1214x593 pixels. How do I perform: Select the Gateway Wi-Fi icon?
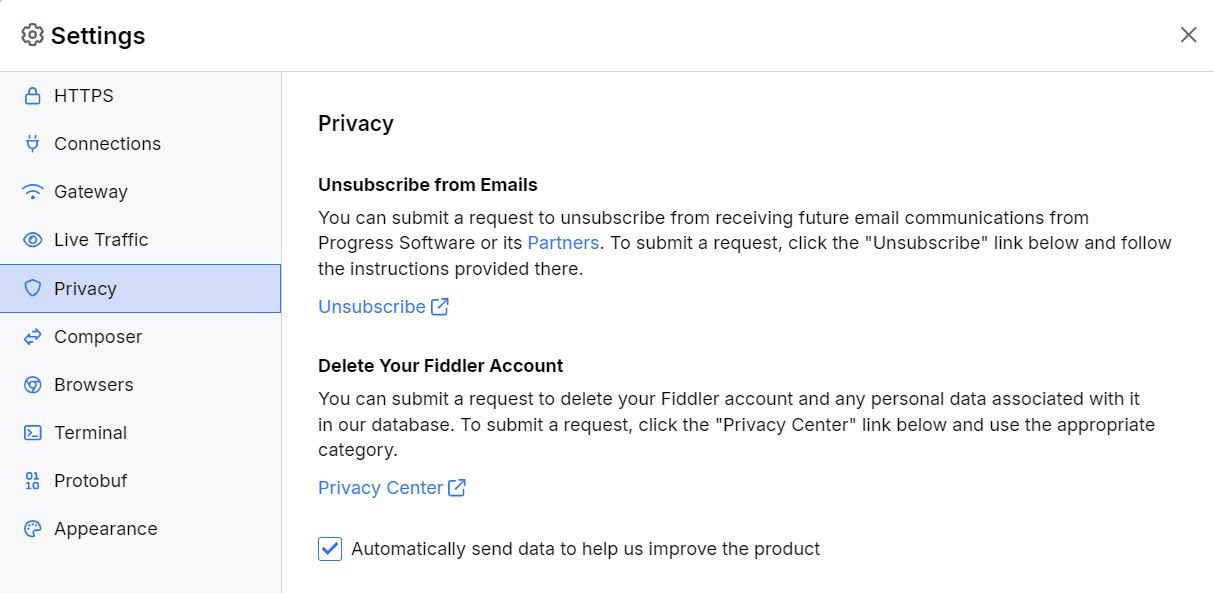(x=33, y=191)
